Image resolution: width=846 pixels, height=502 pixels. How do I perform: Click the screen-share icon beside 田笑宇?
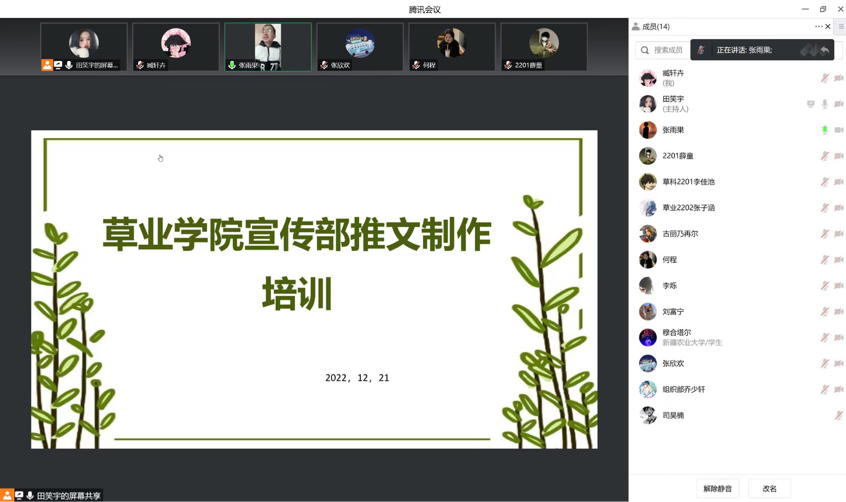[811, 104]
